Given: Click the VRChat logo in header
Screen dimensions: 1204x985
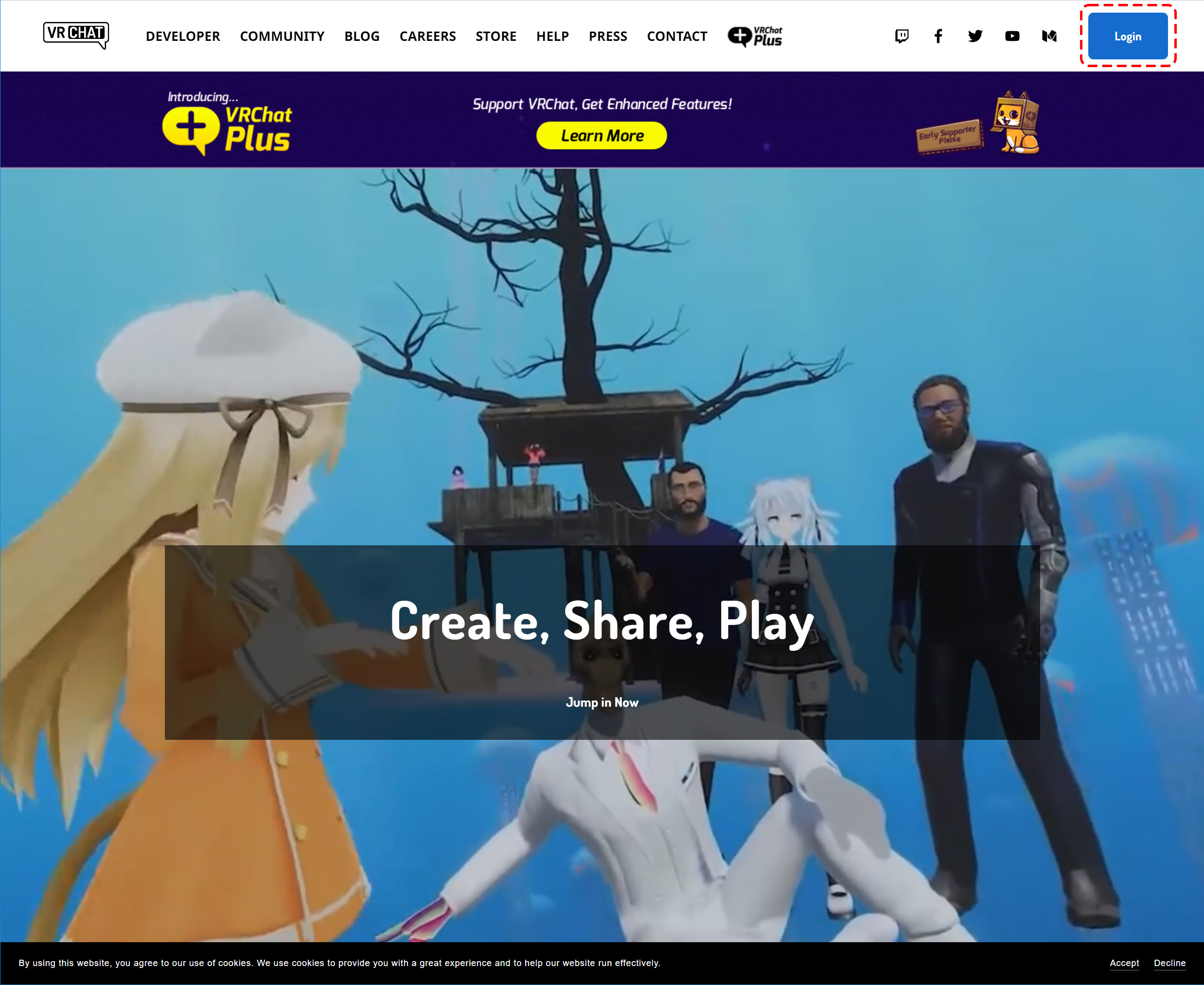Looking at the screenshot, I should coord(75,35).
